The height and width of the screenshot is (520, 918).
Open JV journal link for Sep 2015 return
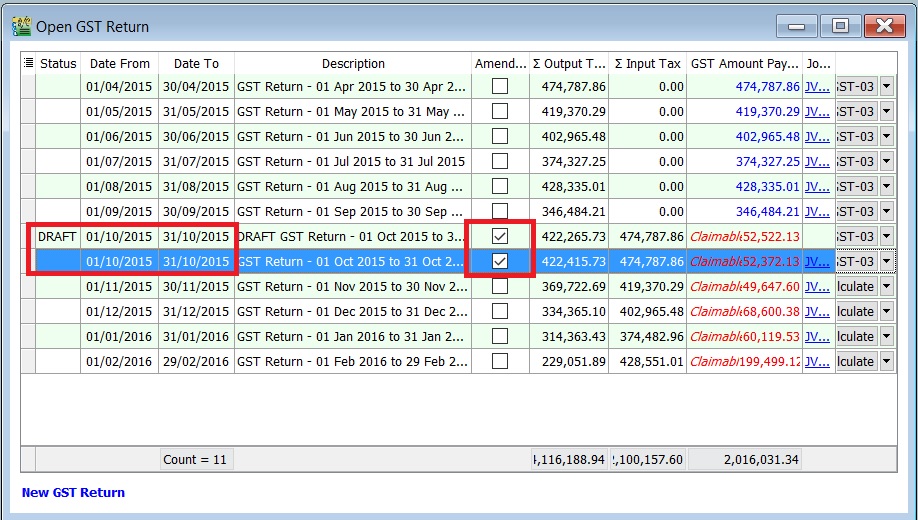[817, 212]
